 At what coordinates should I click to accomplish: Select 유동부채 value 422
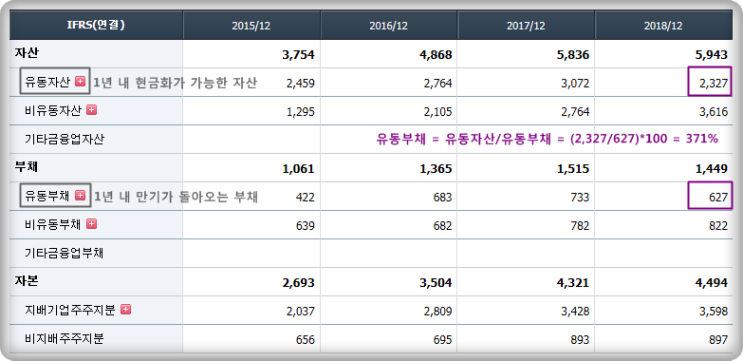point(305,197)
